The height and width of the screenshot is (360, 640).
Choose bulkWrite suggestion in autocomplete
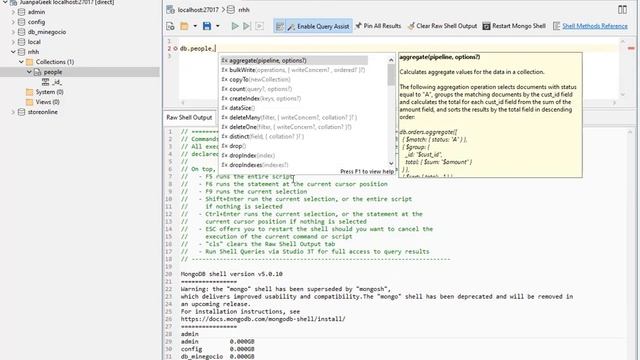pyautogui.click(x=294, y=70)
